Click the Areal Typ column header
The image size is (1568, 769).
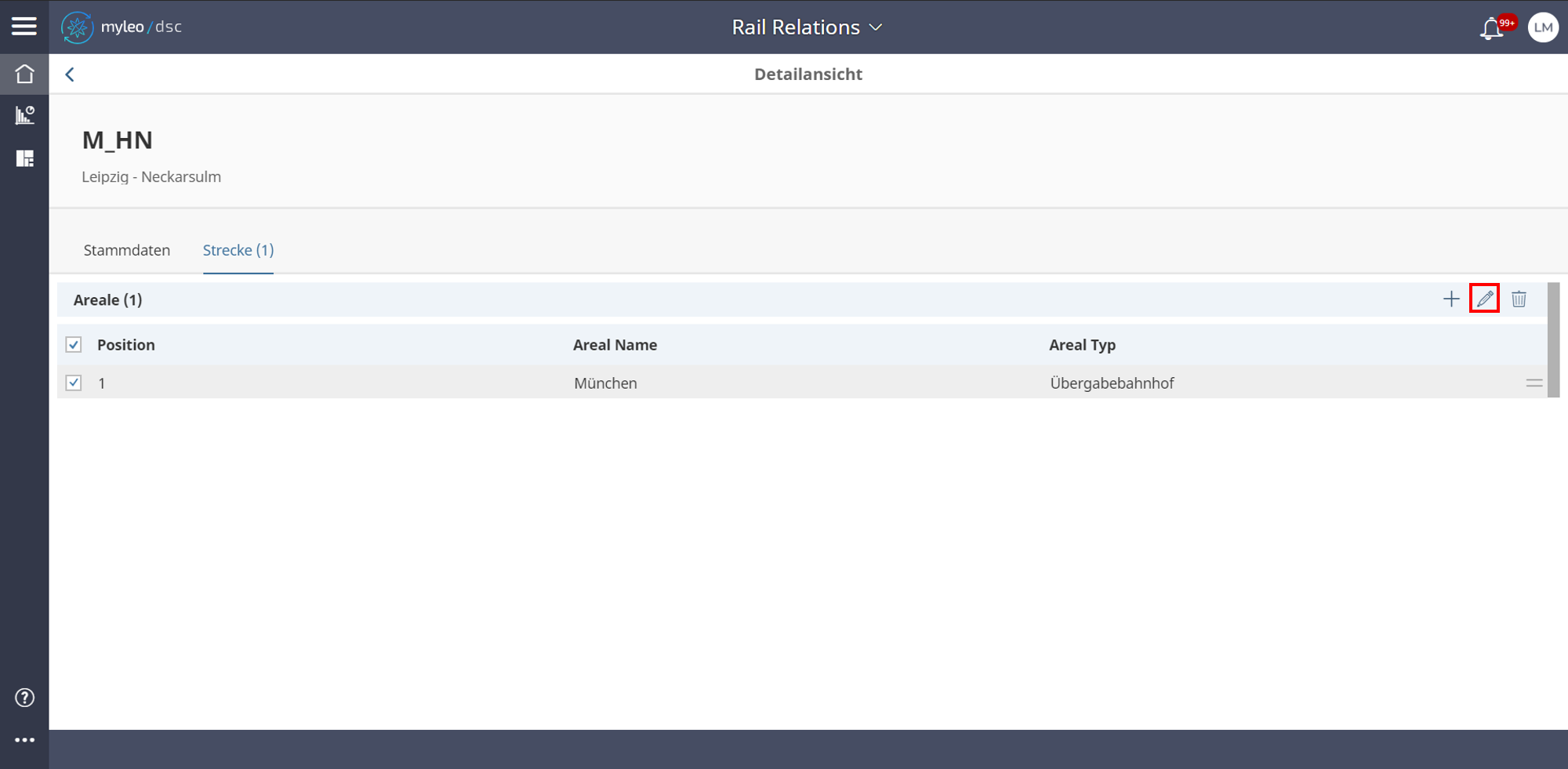tap(1083, 345)
